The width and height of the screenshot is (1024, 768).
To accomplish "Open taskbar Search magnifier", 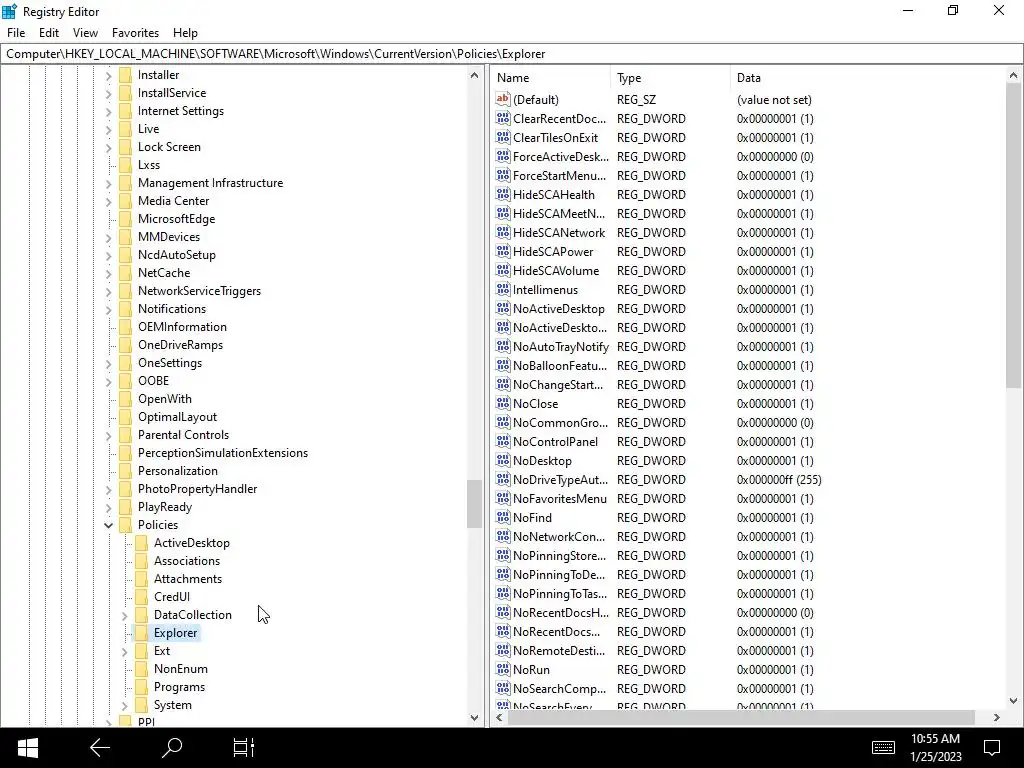I will (x=172, y=748).
